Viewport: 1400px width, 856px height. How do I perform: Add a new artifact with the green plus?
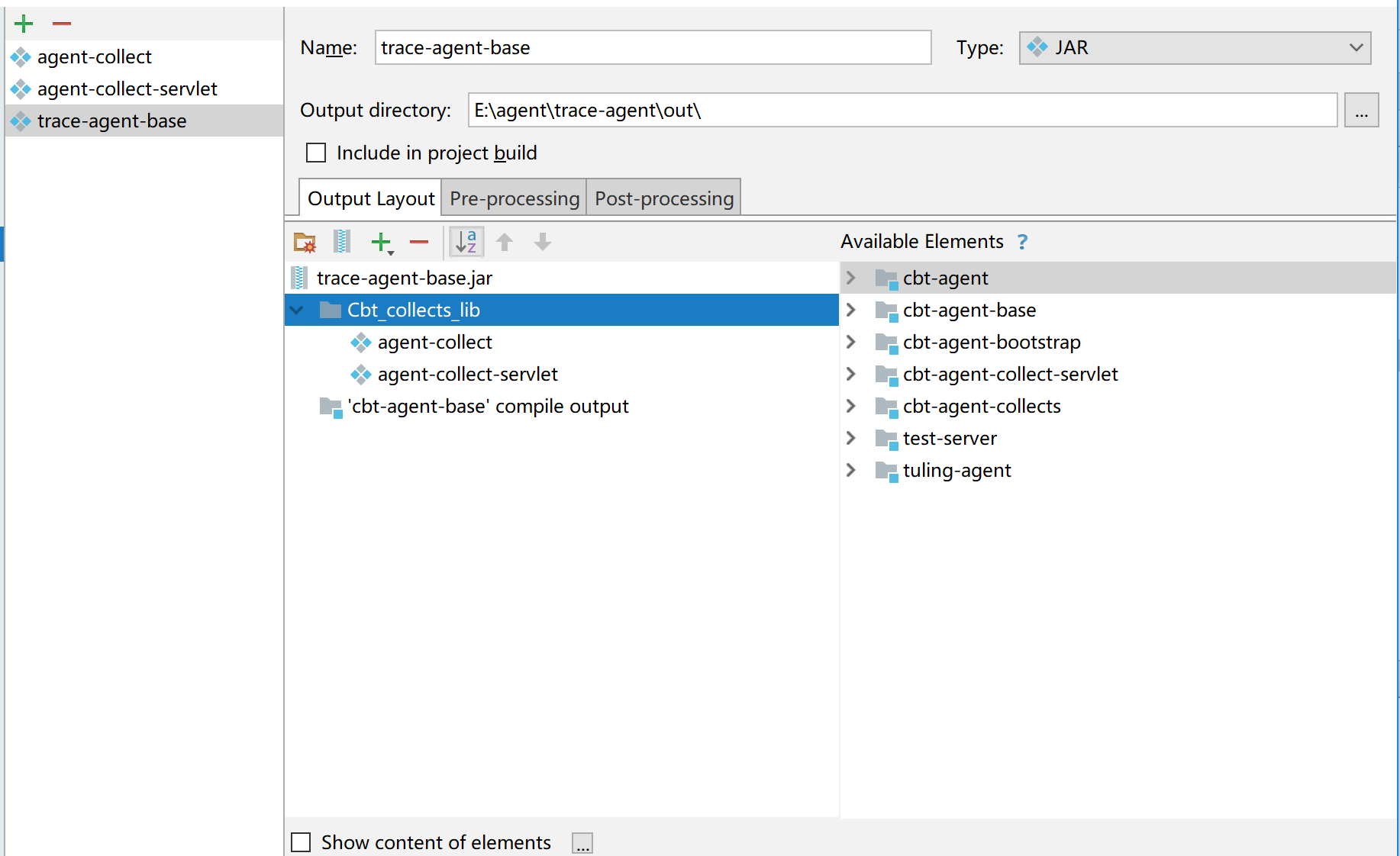point(24,24)
